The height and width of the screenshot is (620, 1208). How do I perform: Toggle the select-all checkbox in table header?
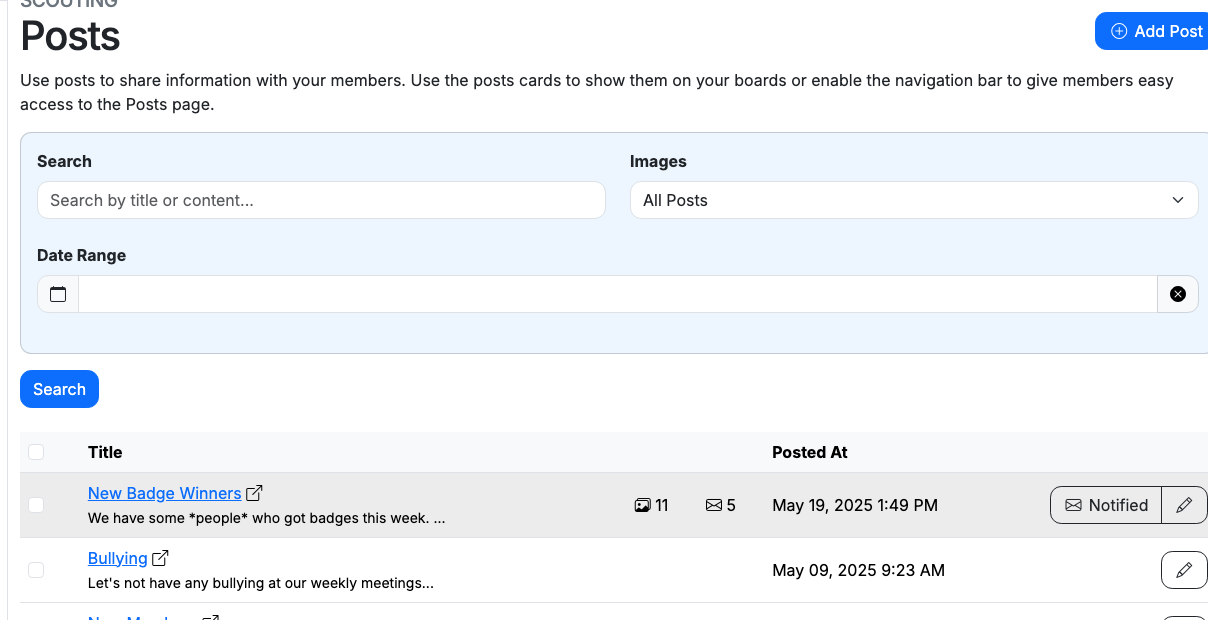(x=36, y=452)
